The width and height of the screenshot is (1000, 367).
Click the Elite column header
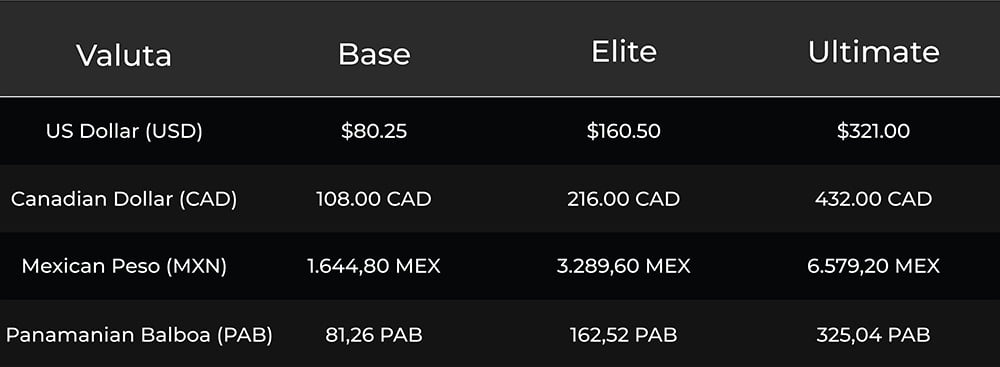tap(624, 52)
